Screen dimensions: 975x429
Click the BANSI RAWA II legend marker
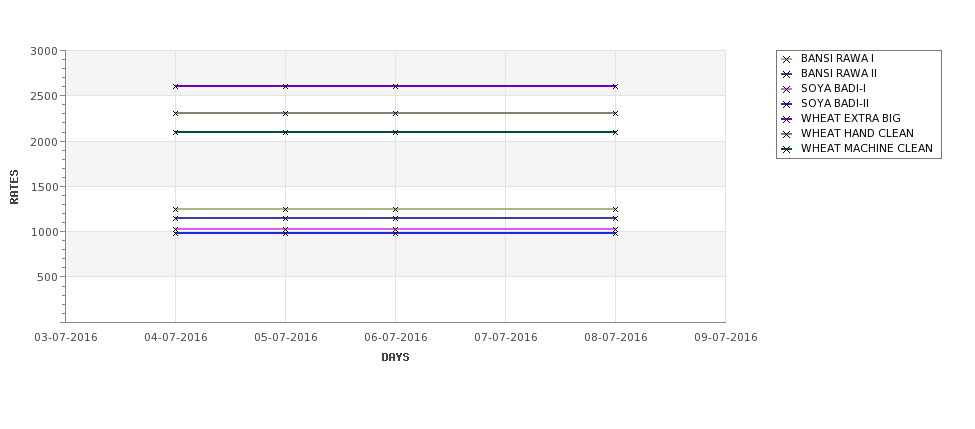click(x=786, y=74)
